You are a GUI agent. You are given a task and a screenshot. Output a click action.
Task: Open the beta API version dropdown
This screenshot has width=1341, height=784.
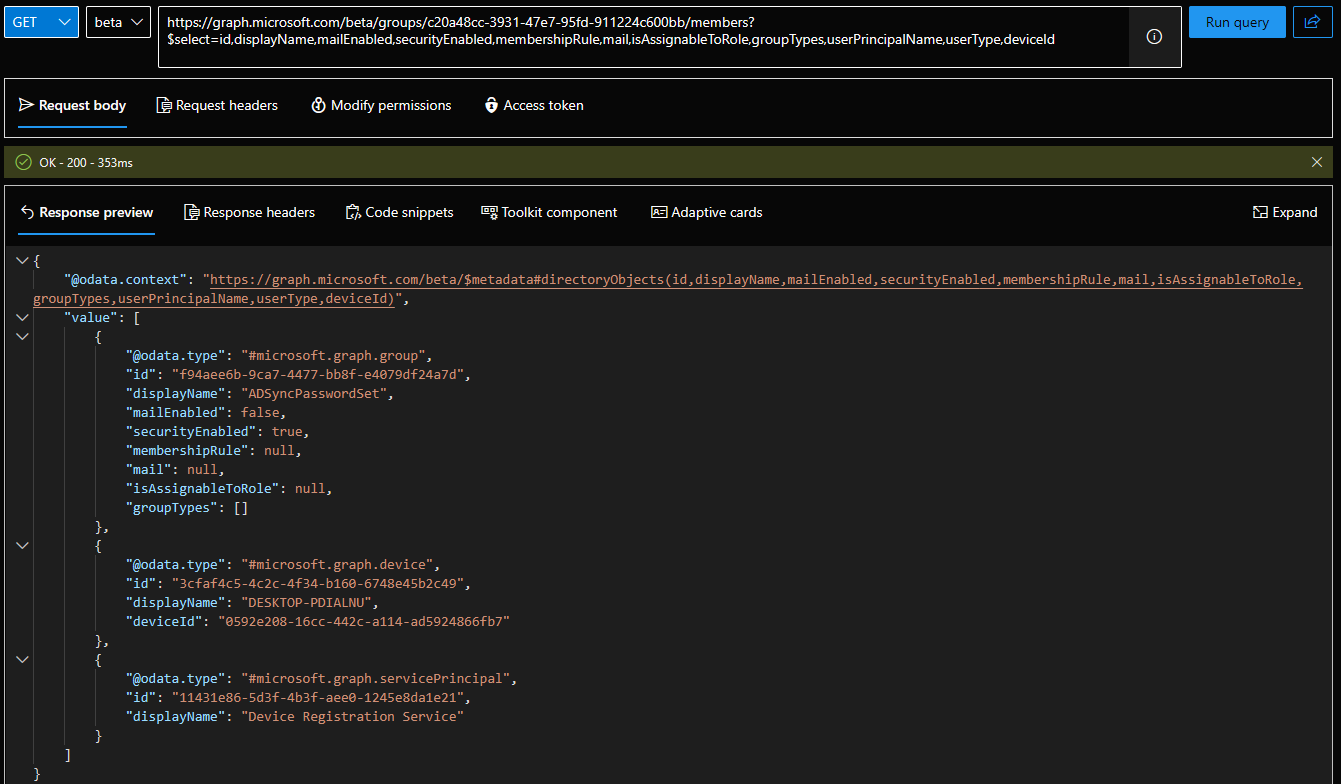tap(119, 22)
